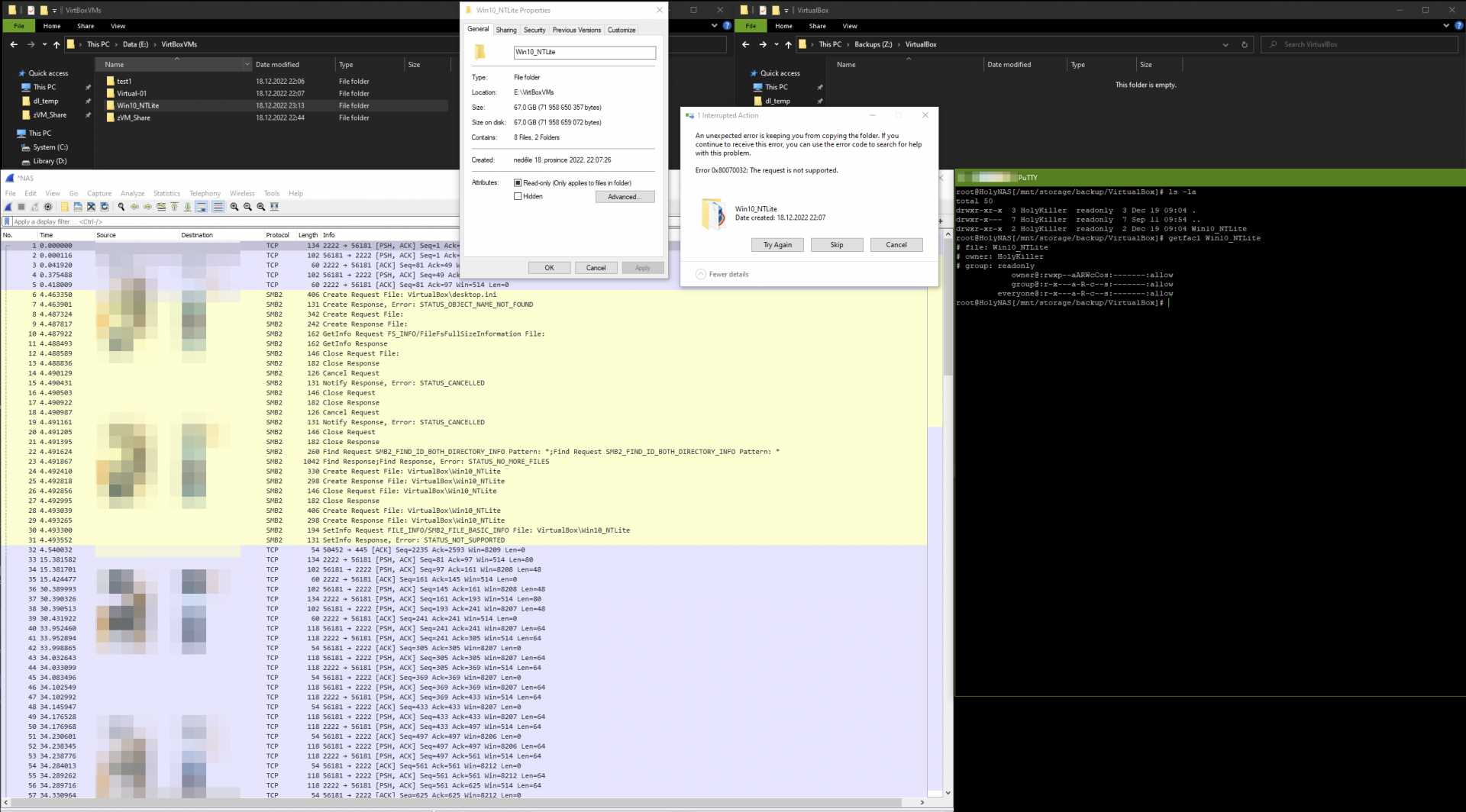Viewport: 1466px width, 812px height.
Task: Switch to the Sharing tab
Action: (x=506, y=30)
